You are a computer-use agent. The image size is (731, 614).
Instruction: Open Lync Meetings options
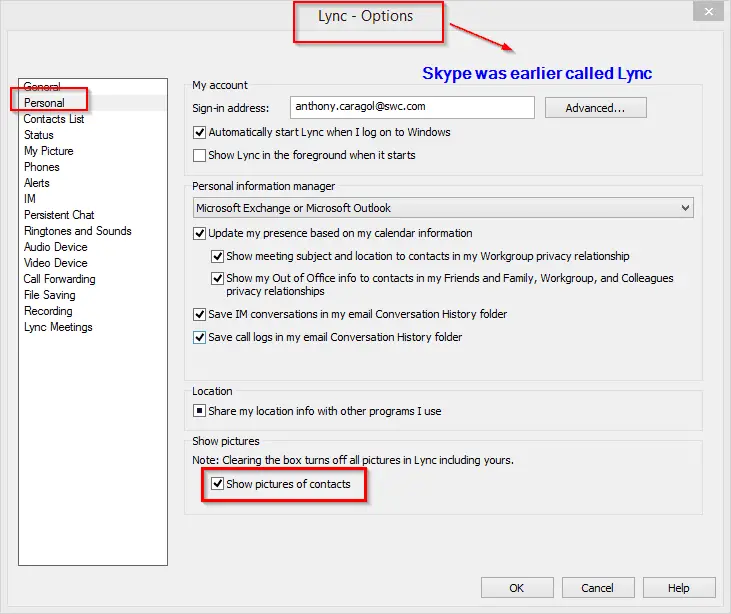tap(58, 327)
